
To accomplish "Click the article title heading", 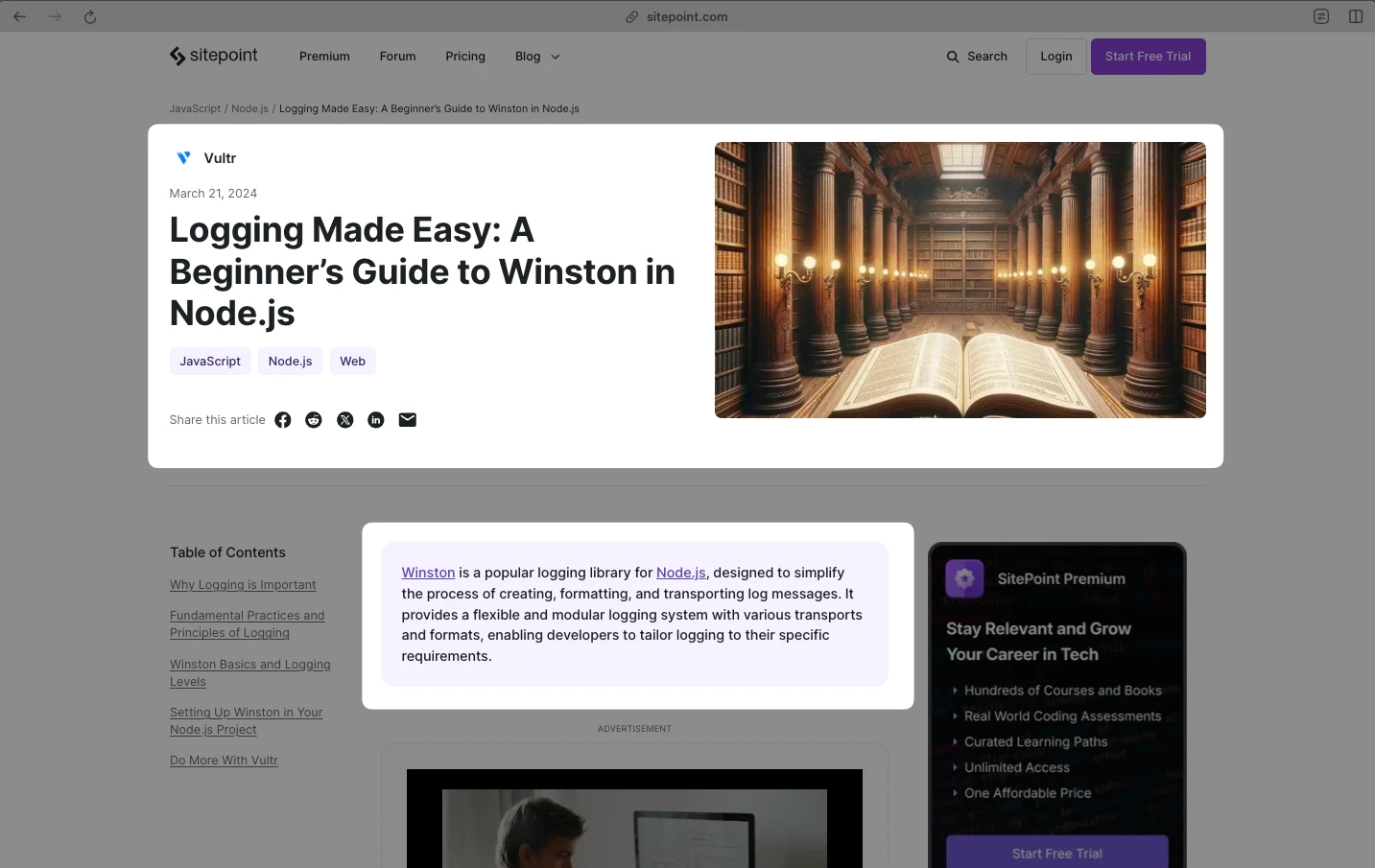I will tap(422, 271).
